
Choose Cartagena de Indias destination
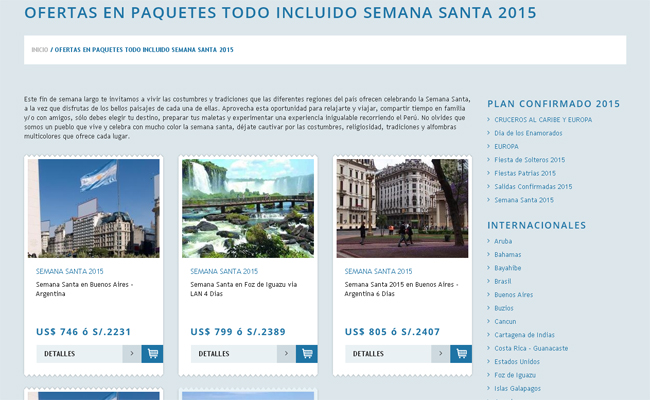[x=524, y=335]
